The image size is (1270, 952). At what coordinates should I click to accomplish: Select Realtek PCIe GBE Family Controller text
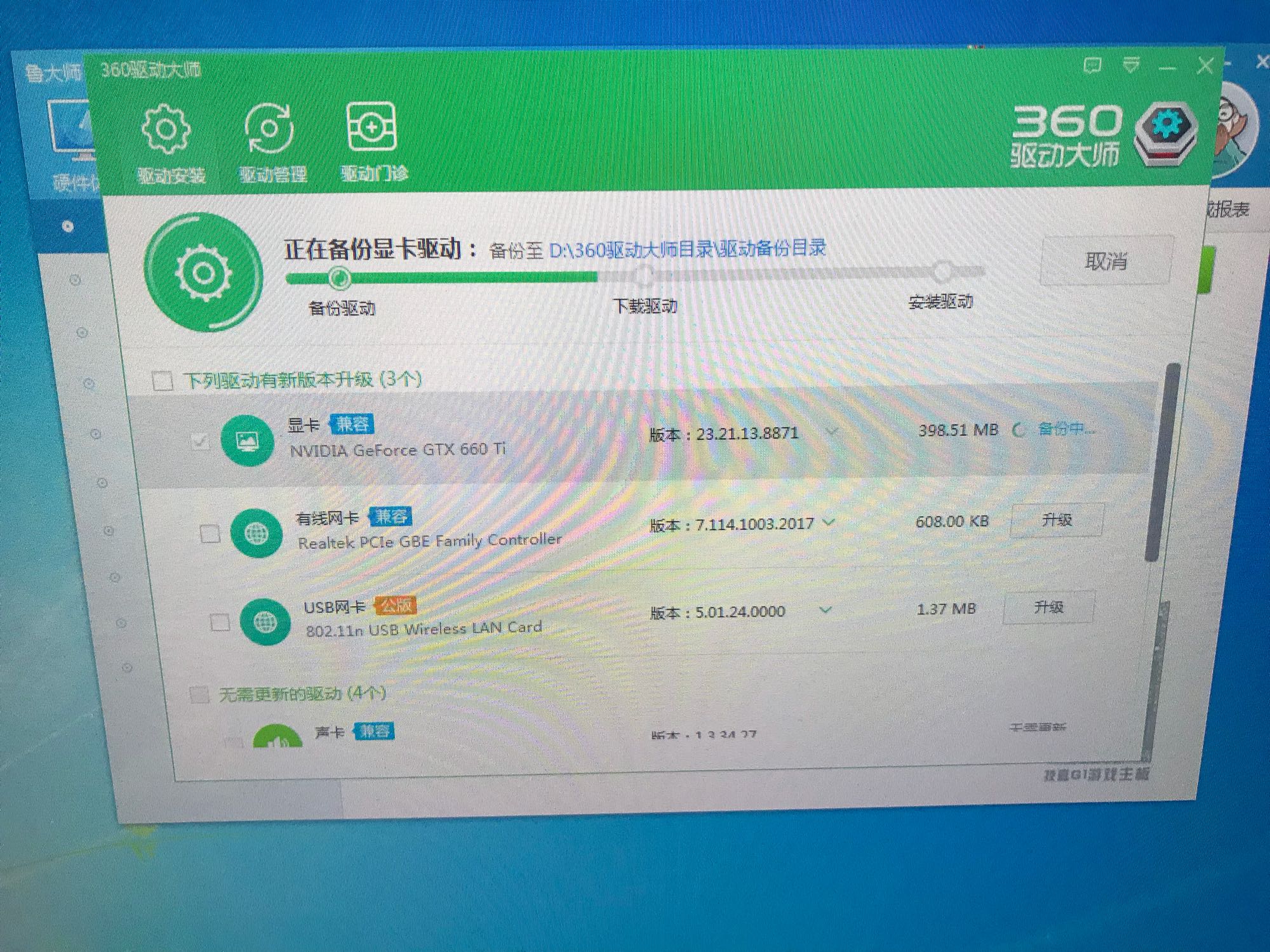click(x=430, y=541)
